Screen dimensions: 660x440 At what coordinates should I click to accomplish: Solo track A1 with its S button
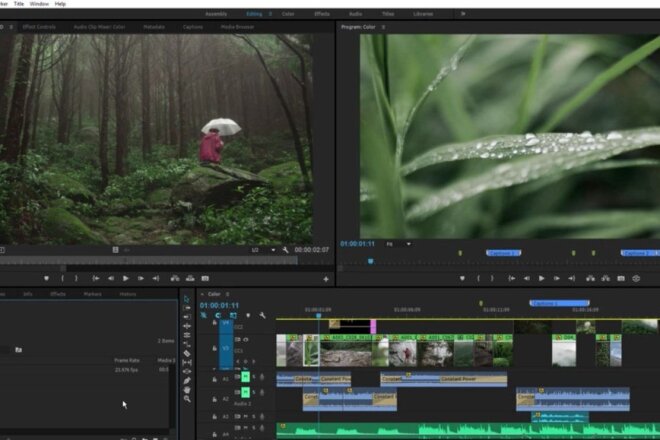(254, 377)
